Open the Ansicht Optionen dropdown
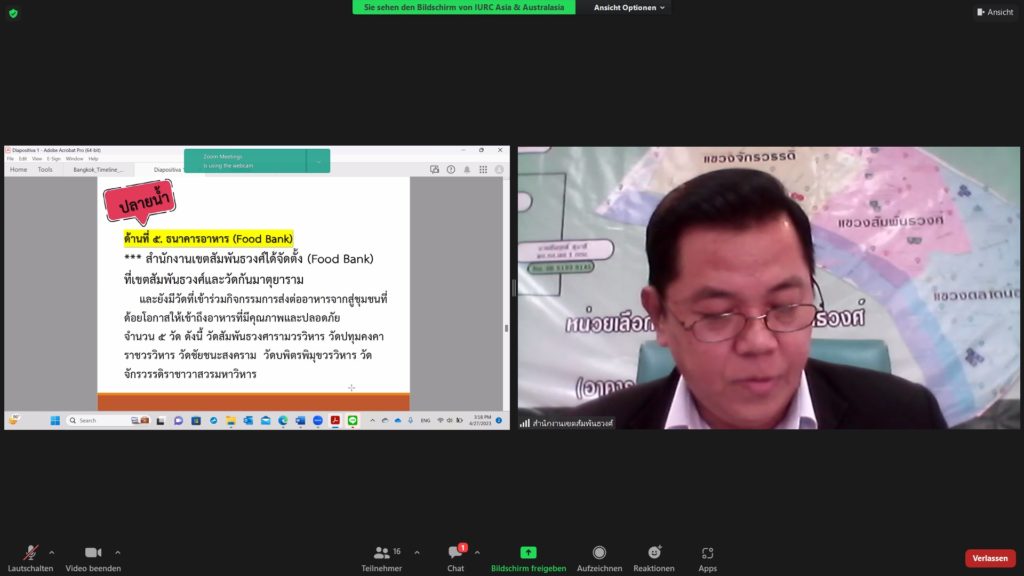 pyautogui.click(x=630, y=7)
